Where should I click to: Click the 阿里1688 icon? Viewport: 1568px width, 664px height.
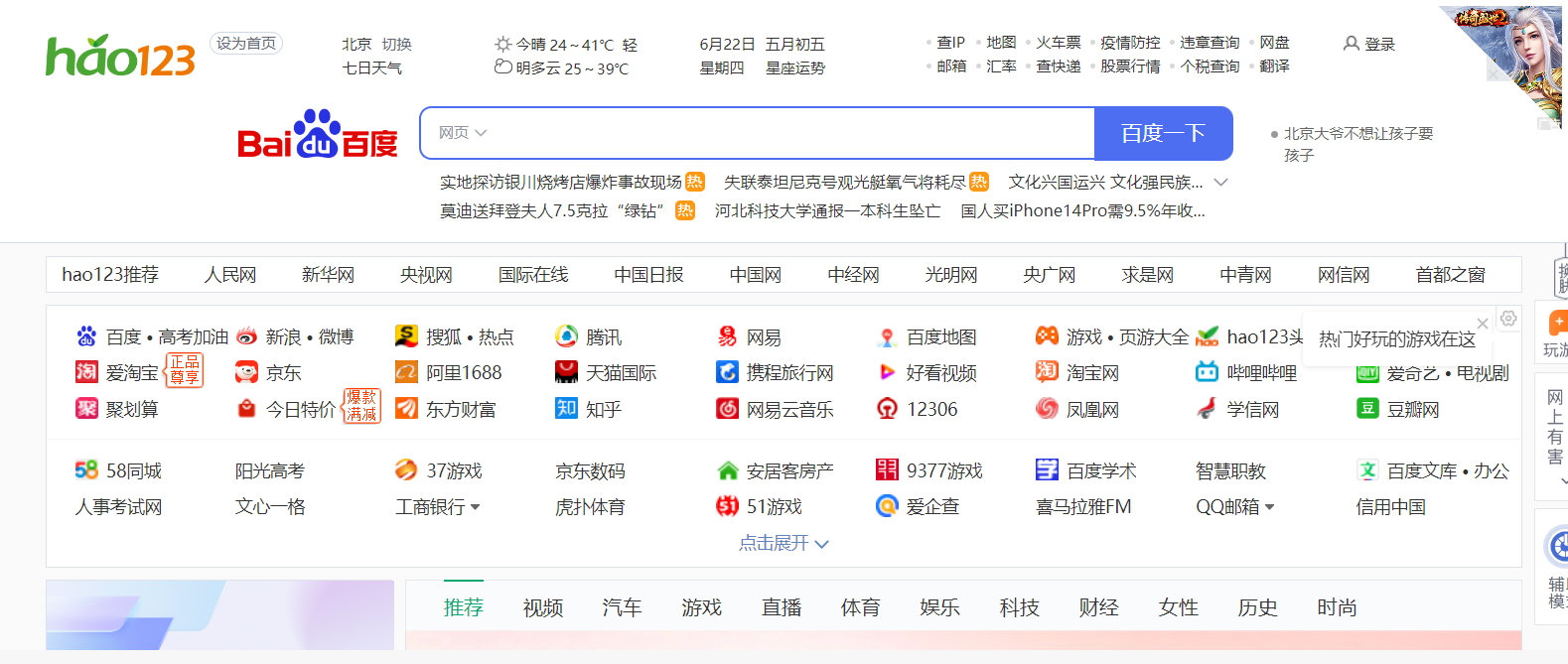pyautogui.click(x=406, y=372)
